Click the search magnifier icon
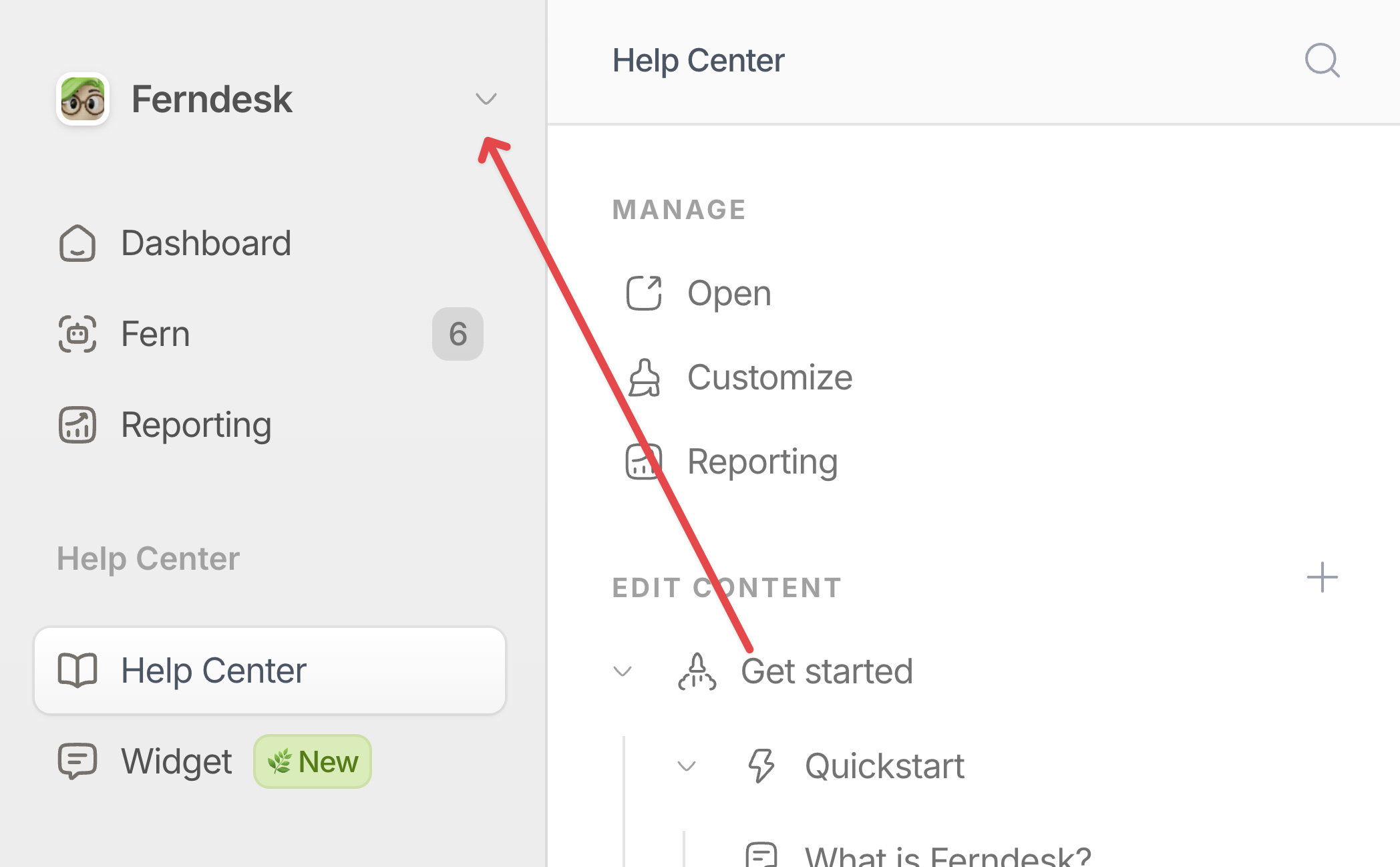The image size is (1400, 867). pos(1322,61)
